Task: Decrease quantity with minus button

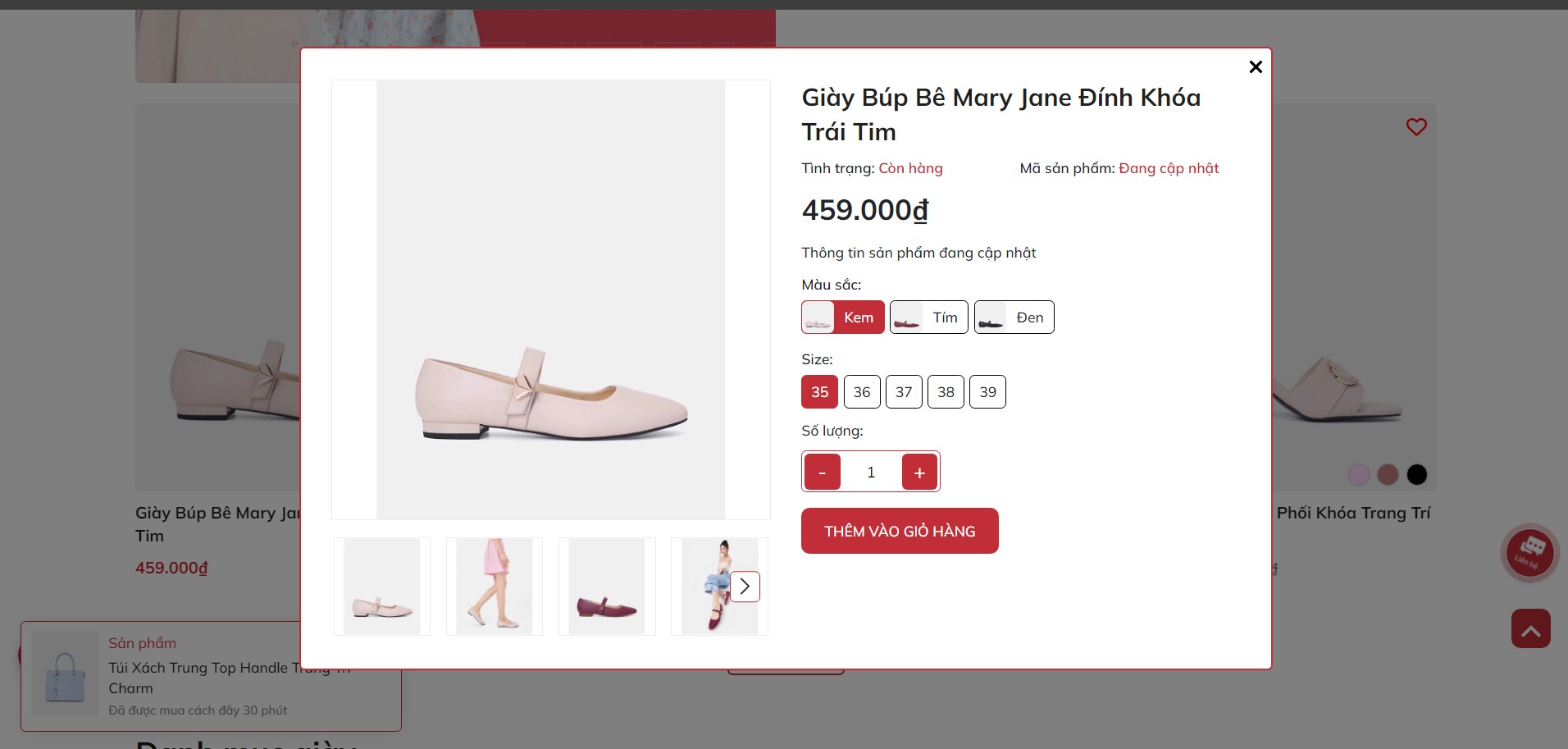Action: point(822,473)
